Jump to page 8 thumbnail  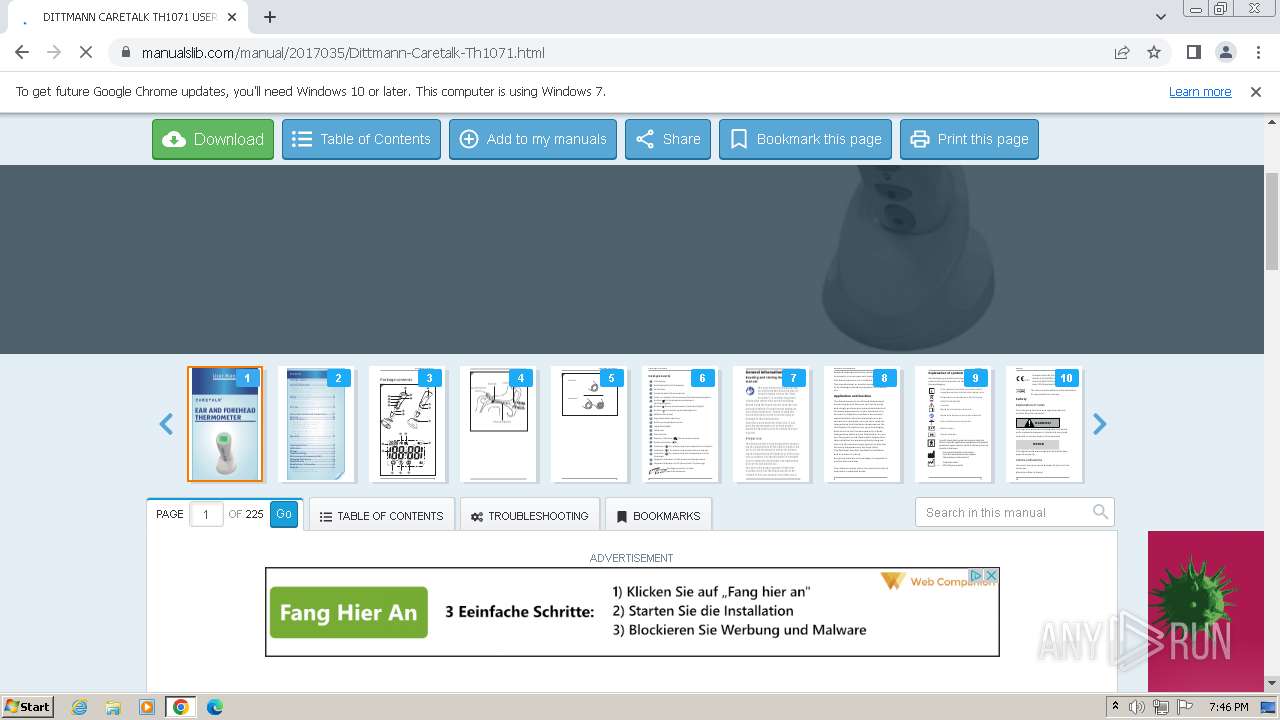point(862,424)
